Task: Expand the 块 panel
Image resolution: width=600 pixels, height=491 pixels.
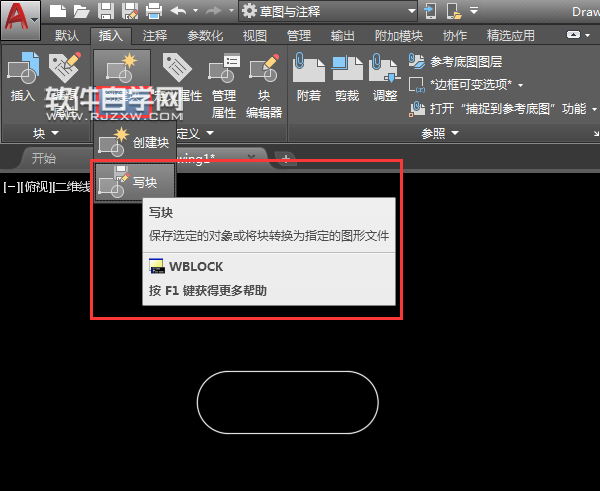Action: click(x=45, y=133)
